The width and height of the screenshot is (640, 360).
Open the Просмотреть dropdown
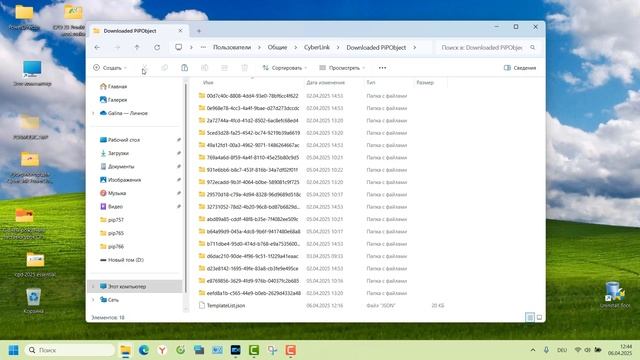(x=342, y=68)
